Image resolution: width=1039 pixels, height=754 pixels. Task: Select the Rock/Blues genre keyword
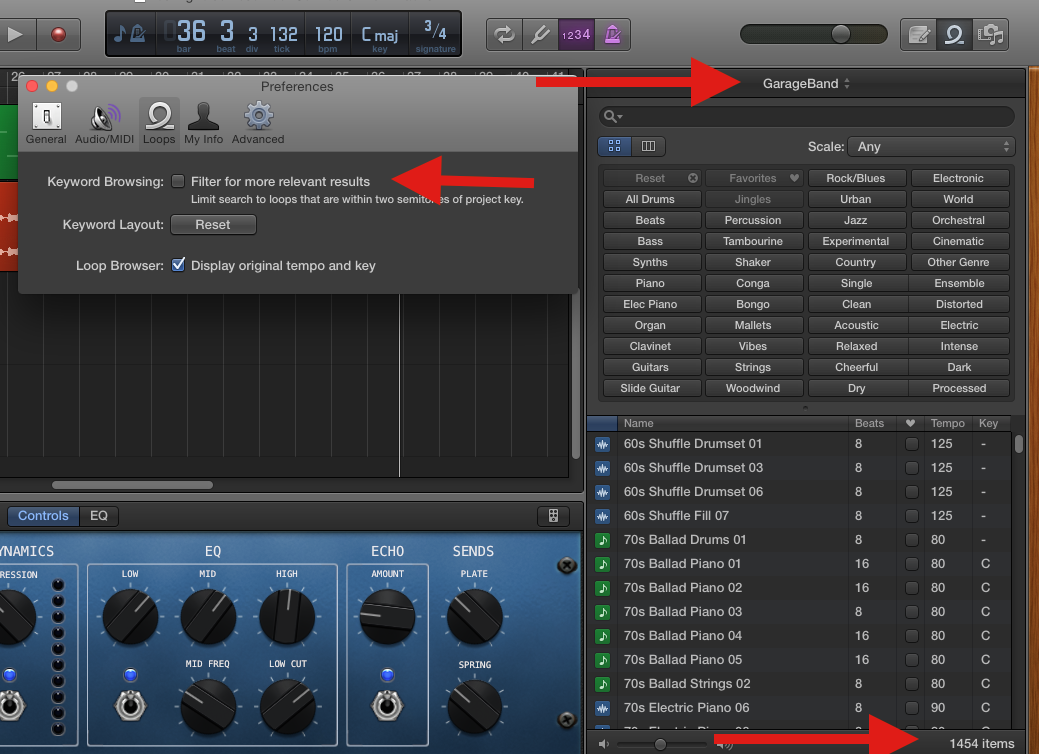855,178
